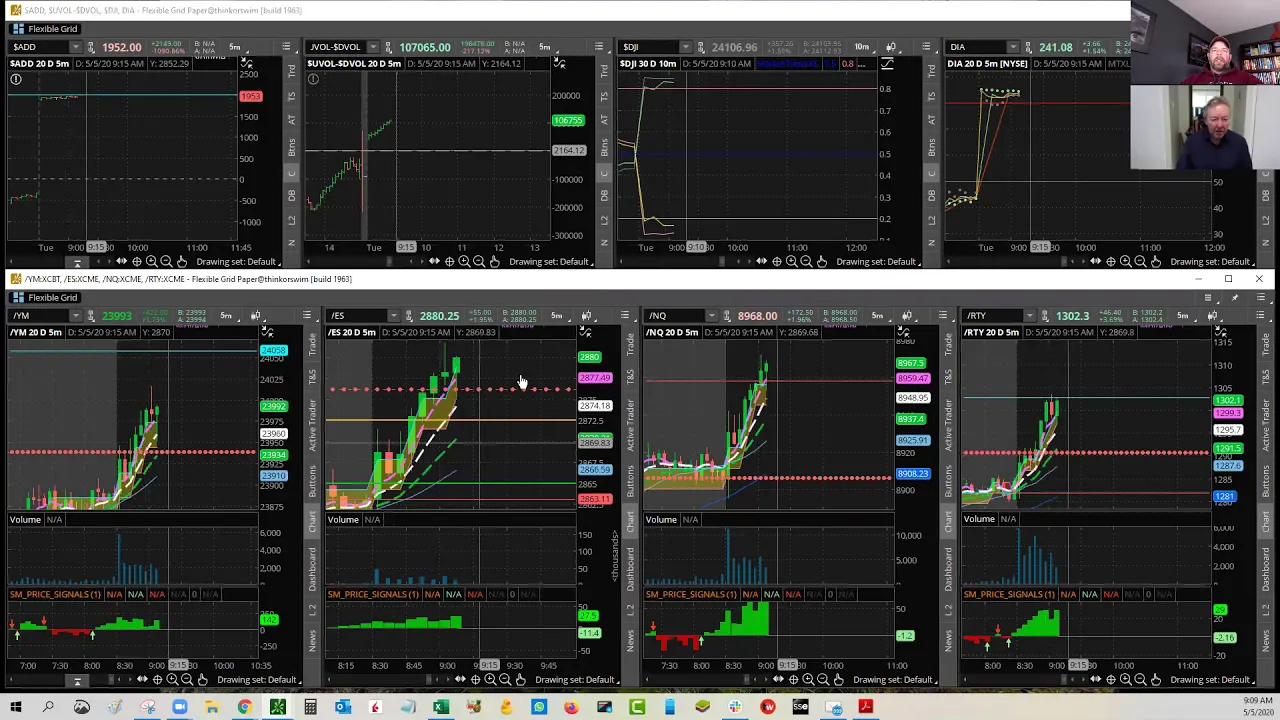Click the magenta 2877.49 price label on /ES
The width and height of the screenshot is (1280, 720).
pos(595,378)
